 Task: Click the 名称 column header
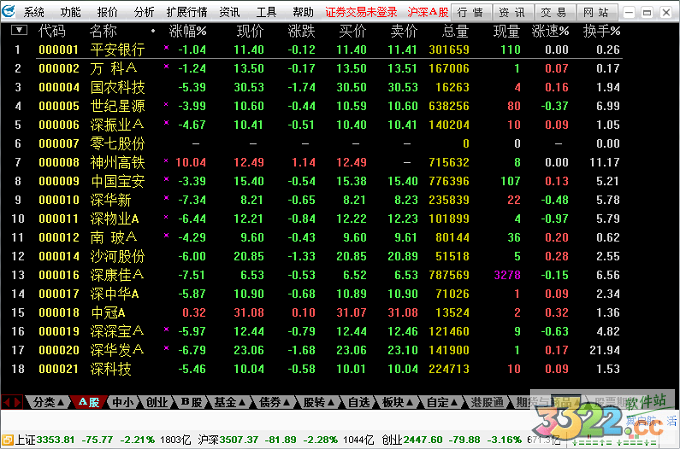(103, 31)
